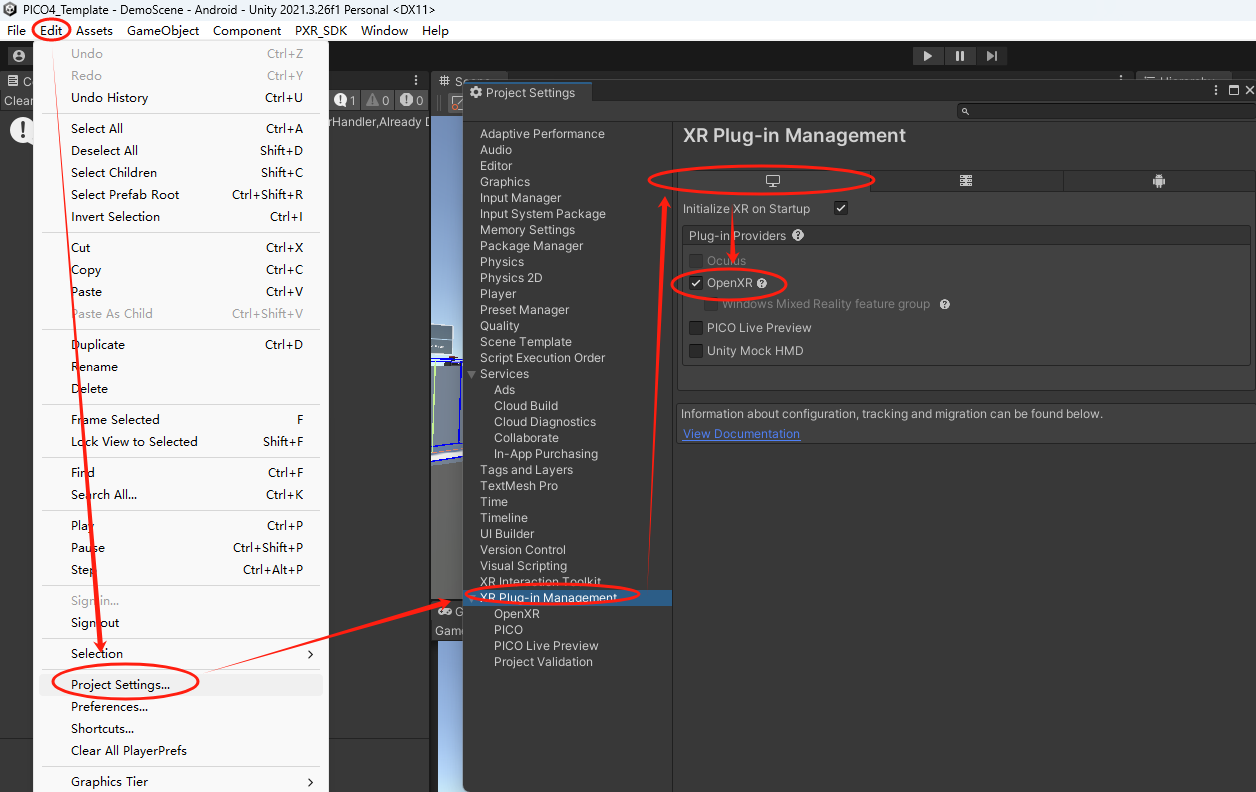
Task: Select Script Execution Order category
Action: pyautogui.click(x=542, y=358)
